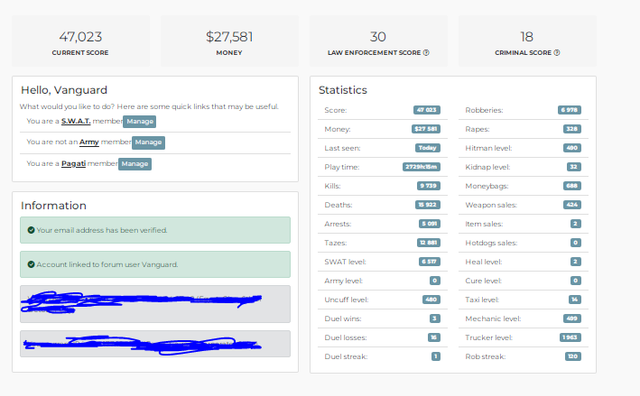Click the Hitman level value badge
This screenshot has width=640, height=396.
coord(572,148)
